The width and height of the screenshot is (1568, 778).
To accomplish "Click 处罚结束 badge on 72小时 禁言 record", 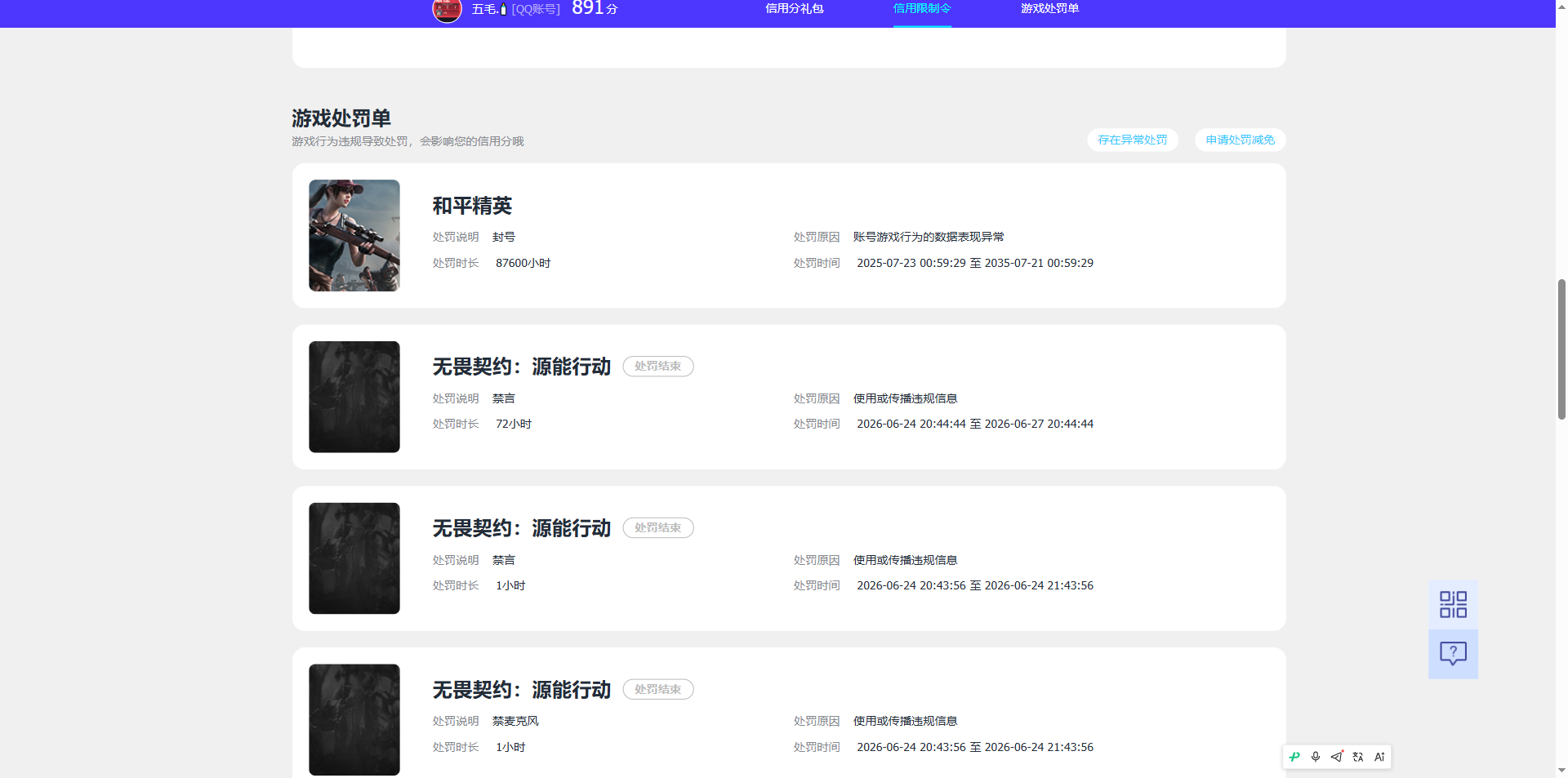I will pos(658,367).
